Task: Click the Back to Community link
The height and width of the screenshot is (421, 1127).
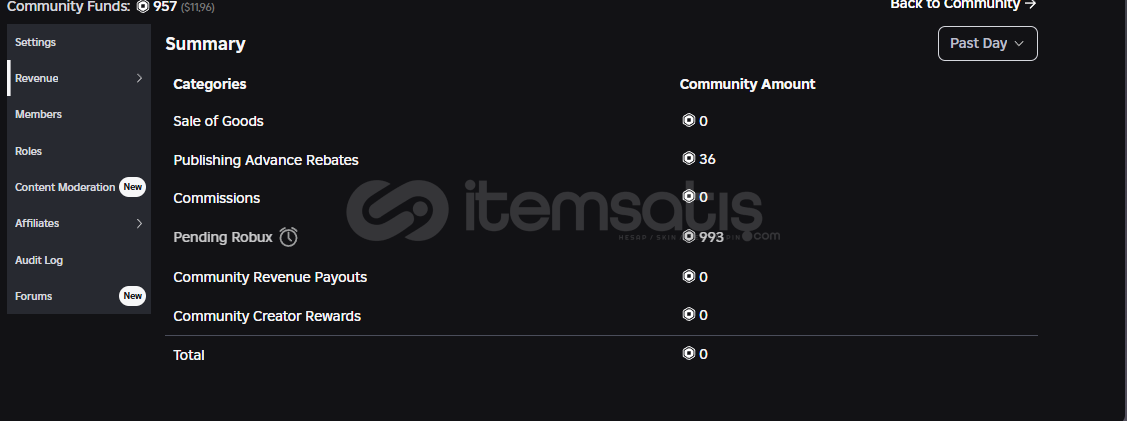Action: [962, 5]
